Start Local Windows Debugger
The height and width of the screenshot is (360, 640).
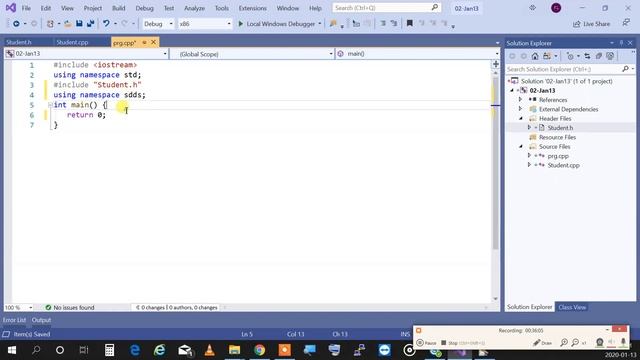click(276, 24)
